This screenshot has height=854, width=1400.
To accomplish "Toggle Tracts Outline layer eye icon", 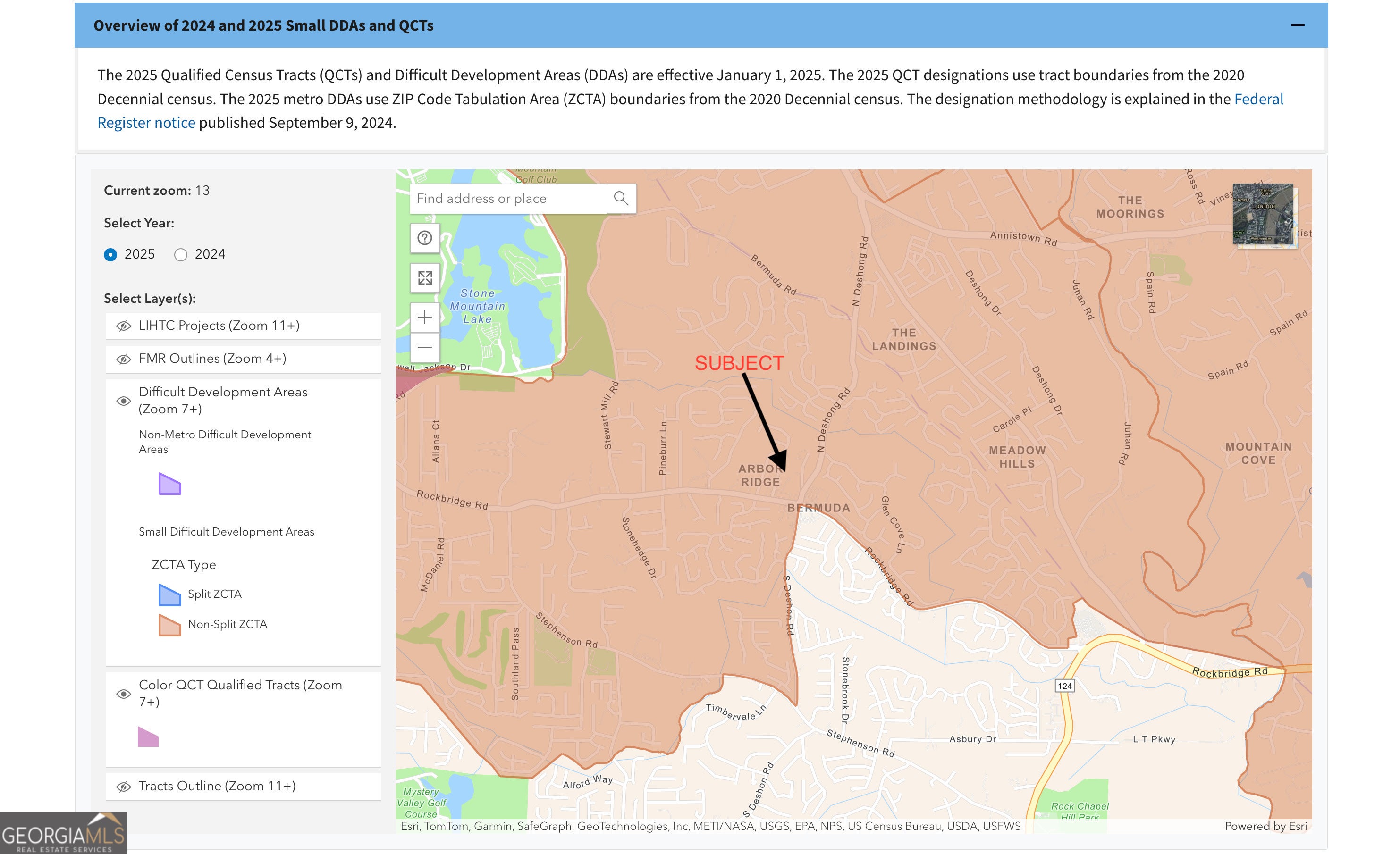I will [123, 787].
